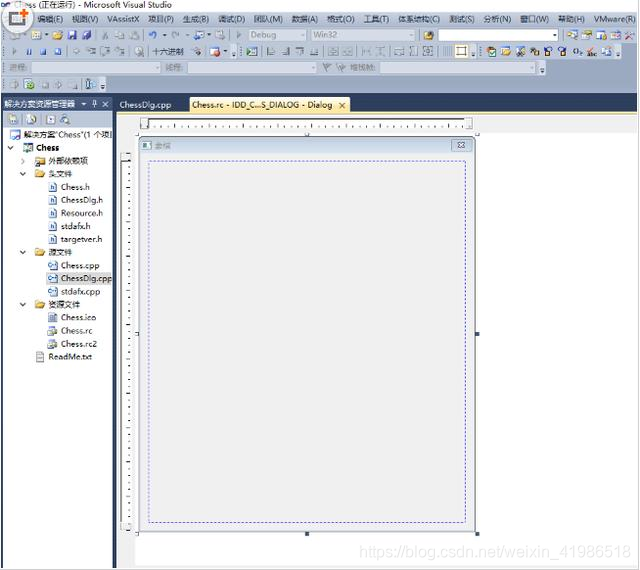This screenshot has height=570, width=640.
Task: Collapse the 头文件 folder
Action: (23, 174)
